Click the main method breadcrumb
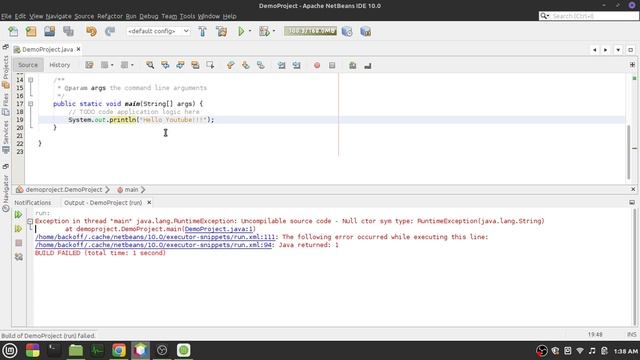 131,189
